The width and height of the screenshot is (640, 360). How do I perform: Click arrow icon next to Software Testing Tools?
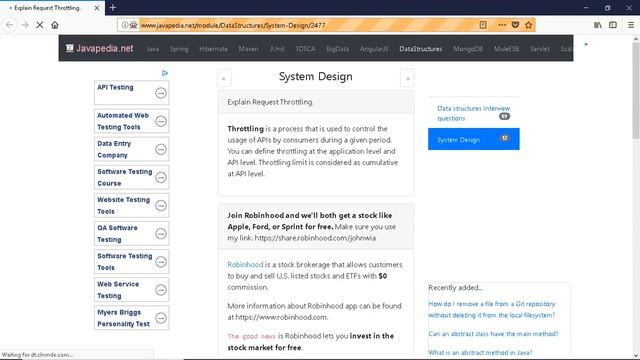[x=161, y=262]
